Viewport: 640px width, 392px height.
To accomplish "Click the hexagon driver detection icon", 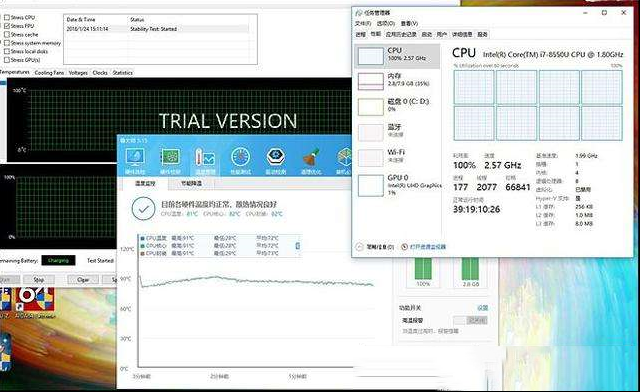I will [x=276, y=158].
